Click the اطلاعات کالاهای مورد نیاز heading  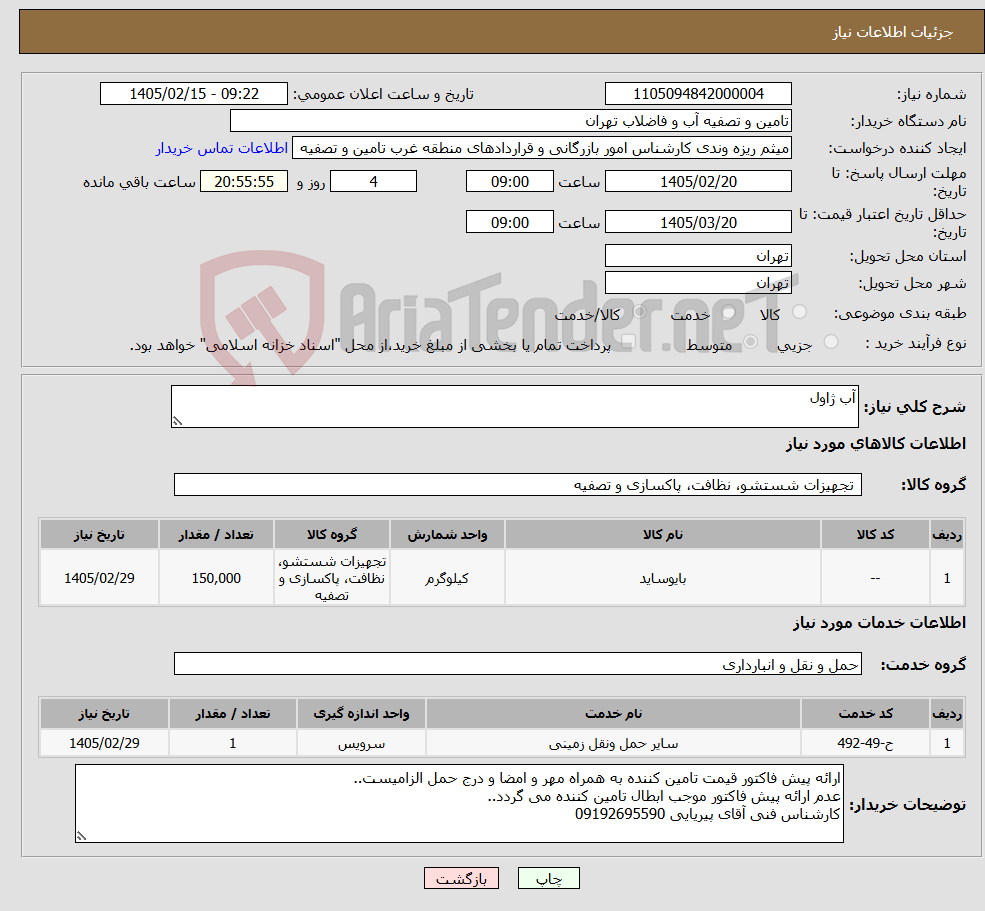click(x=876, y=444)
